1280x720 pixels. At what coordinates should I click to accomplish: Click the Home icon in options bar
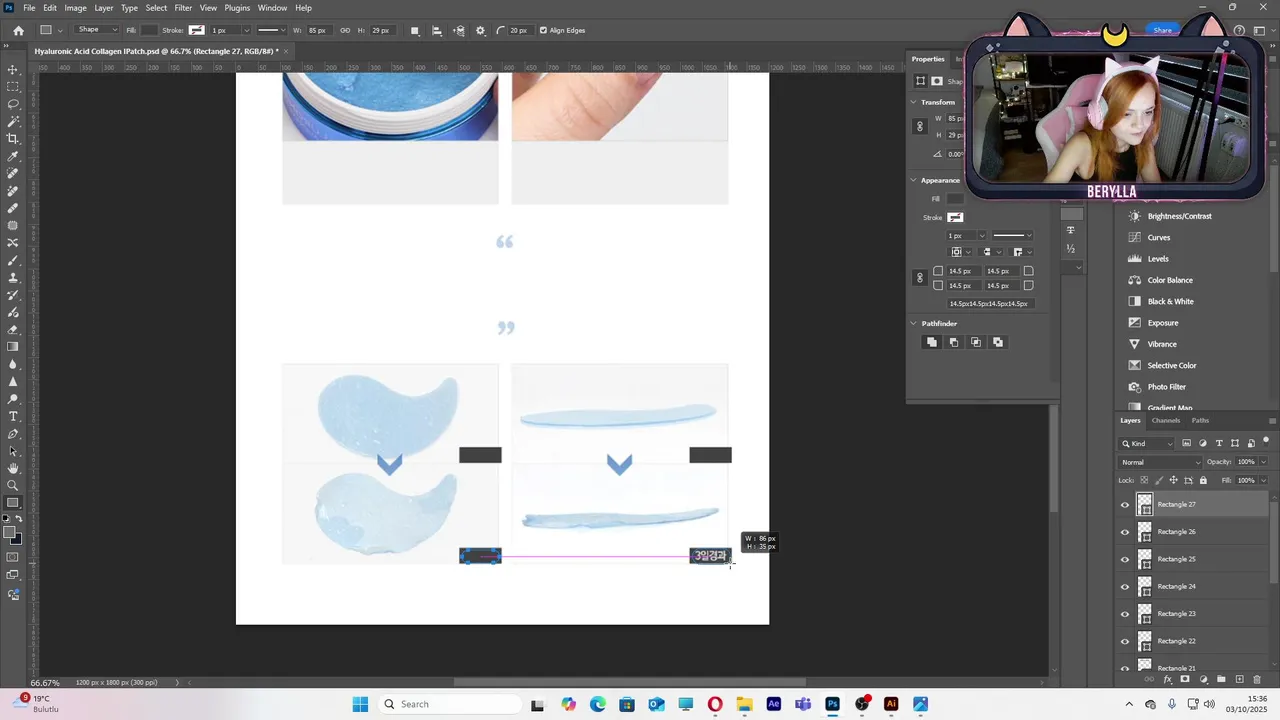click(x=18, y=30)
